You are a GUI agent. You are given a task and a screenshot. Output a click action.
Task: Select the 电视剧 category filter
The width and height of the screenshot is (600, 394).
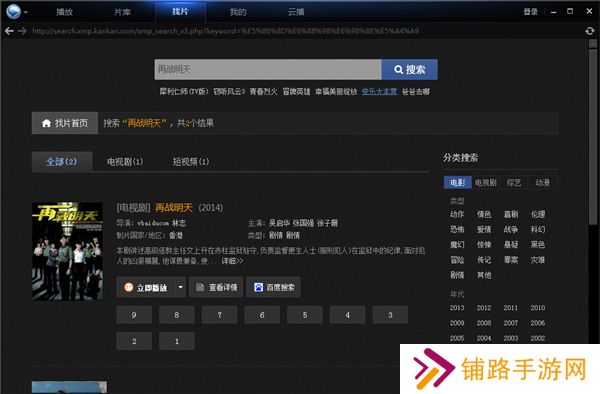[486, 183]
